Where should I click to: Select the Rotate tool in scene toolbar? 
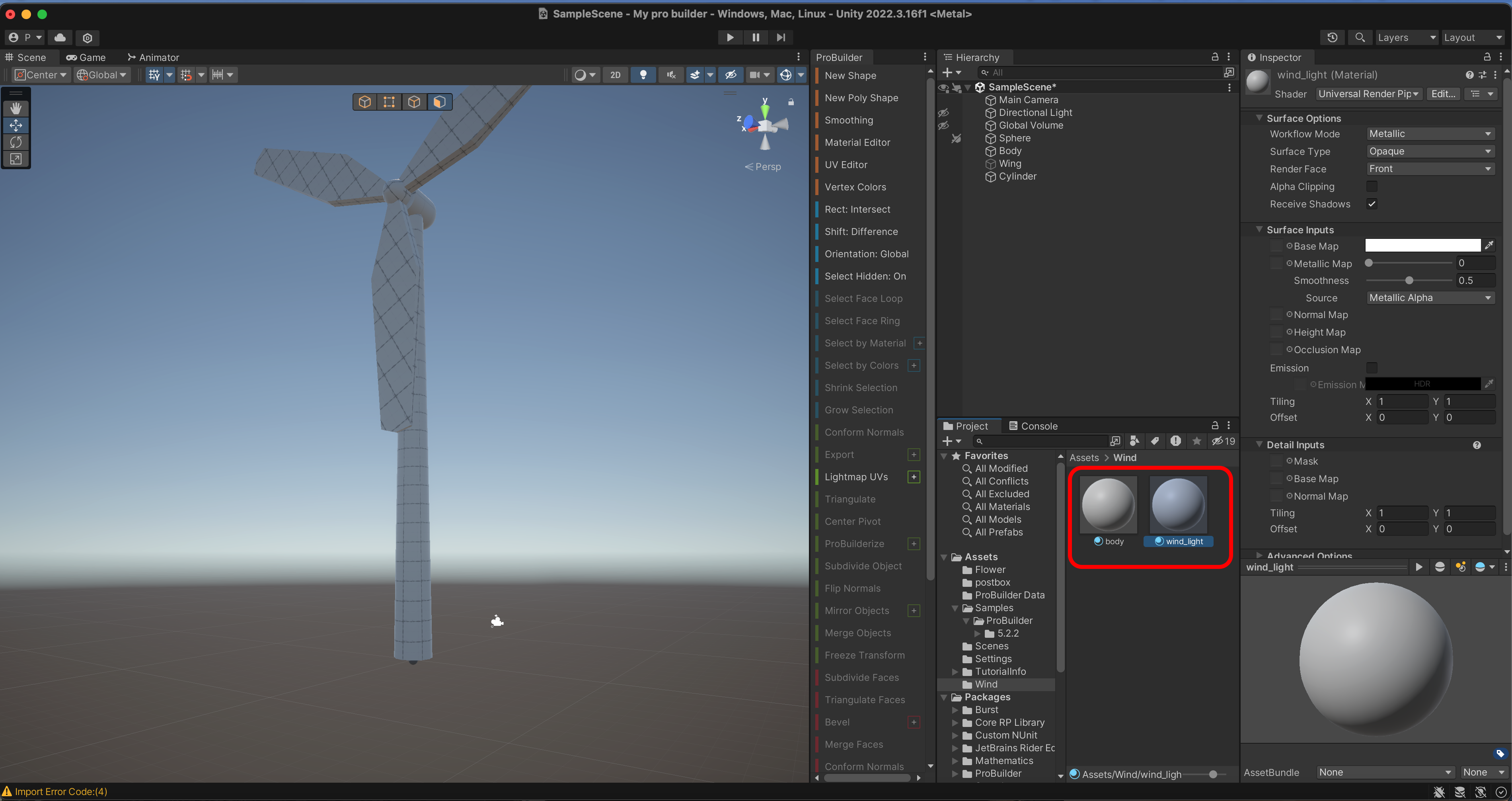(16, 142)
